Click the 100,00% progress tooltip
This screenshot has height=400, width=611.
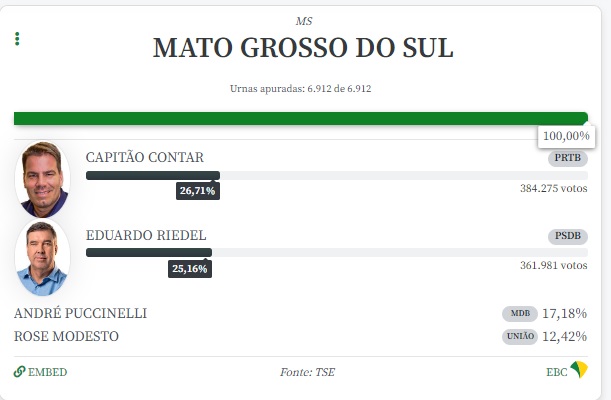tap(567, 136)
